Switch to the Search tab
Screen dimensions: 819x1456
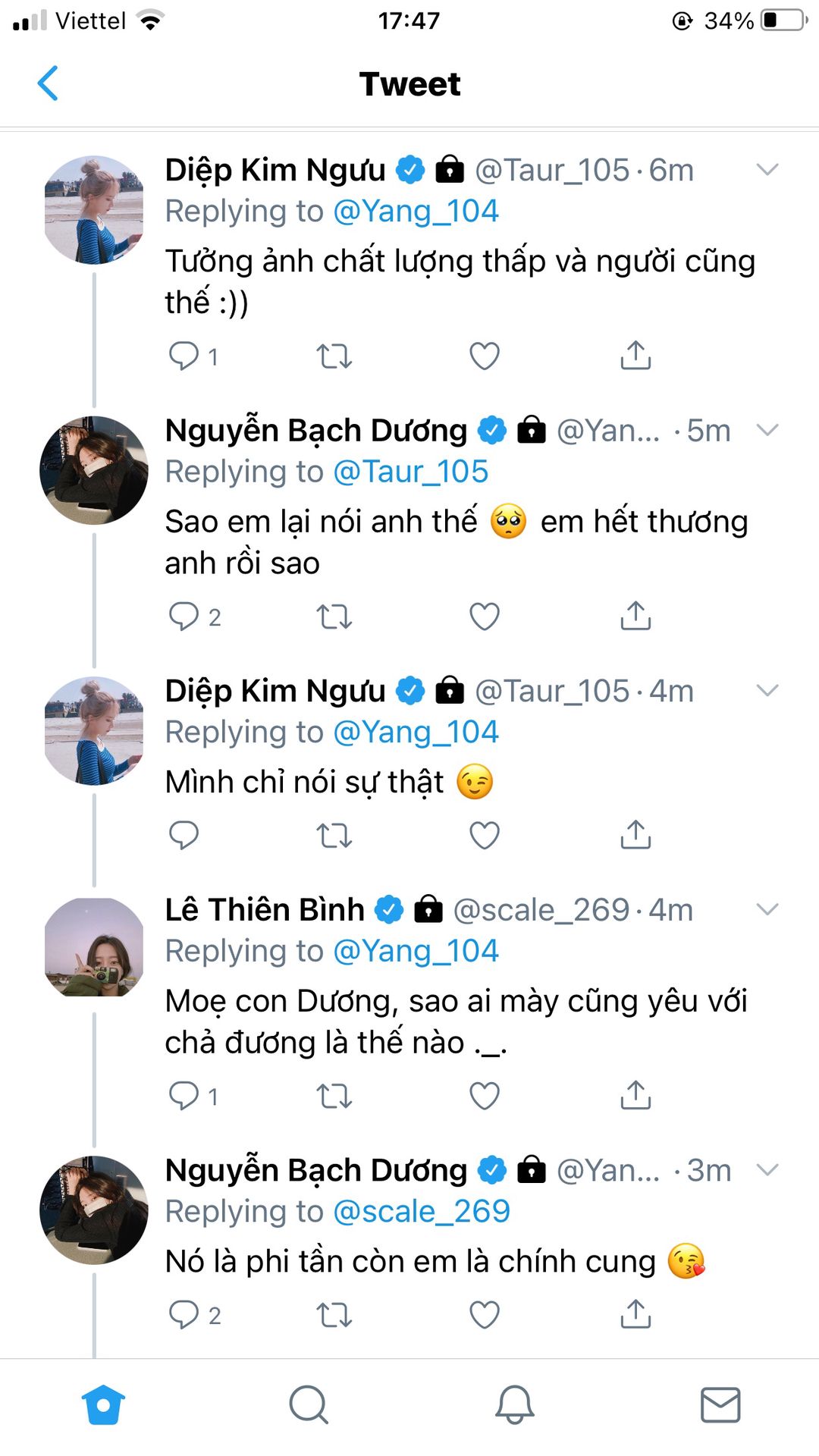[x=309, y=1404]
